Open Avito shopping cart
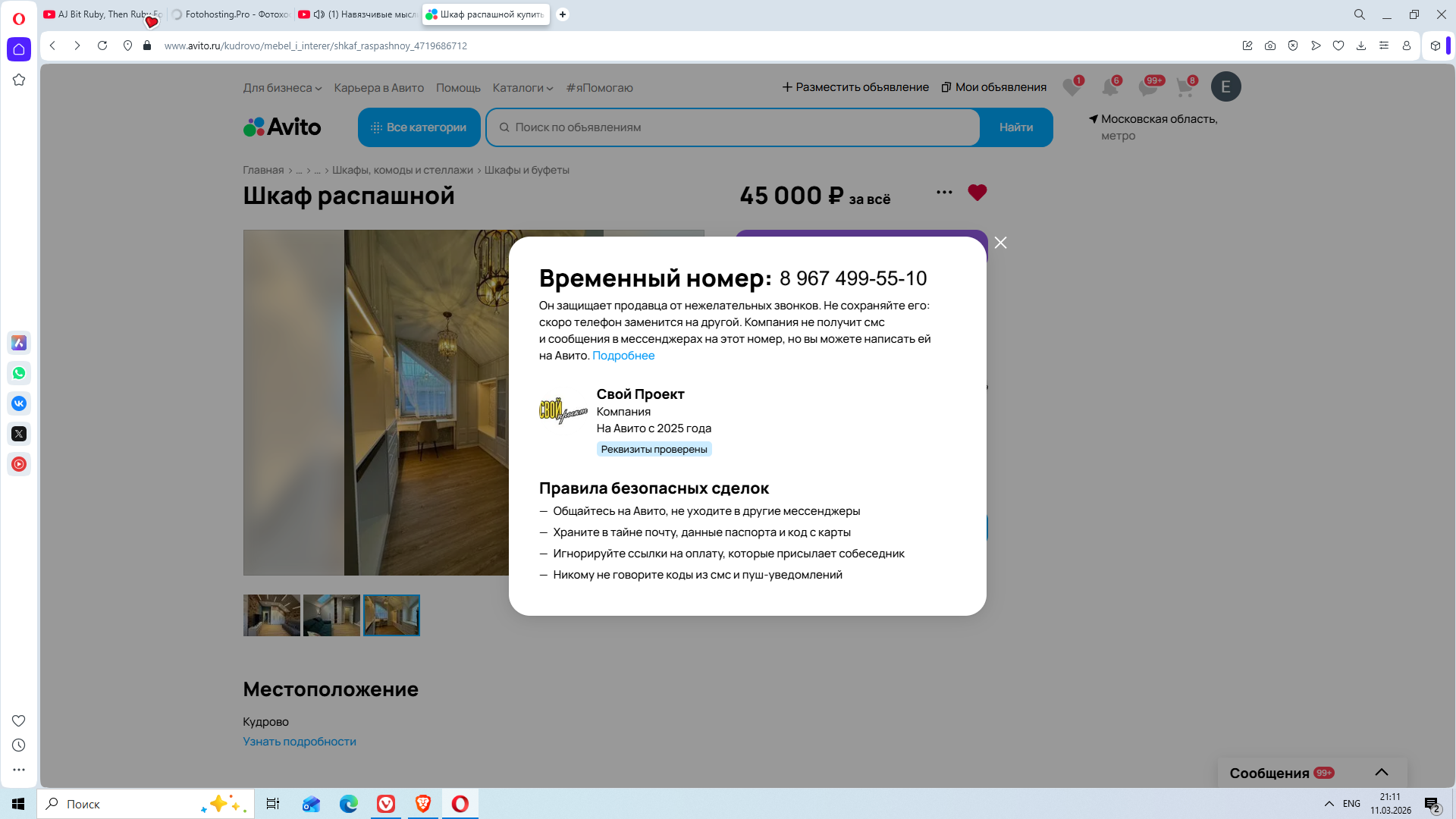1456x819 pixels. 1185,87
